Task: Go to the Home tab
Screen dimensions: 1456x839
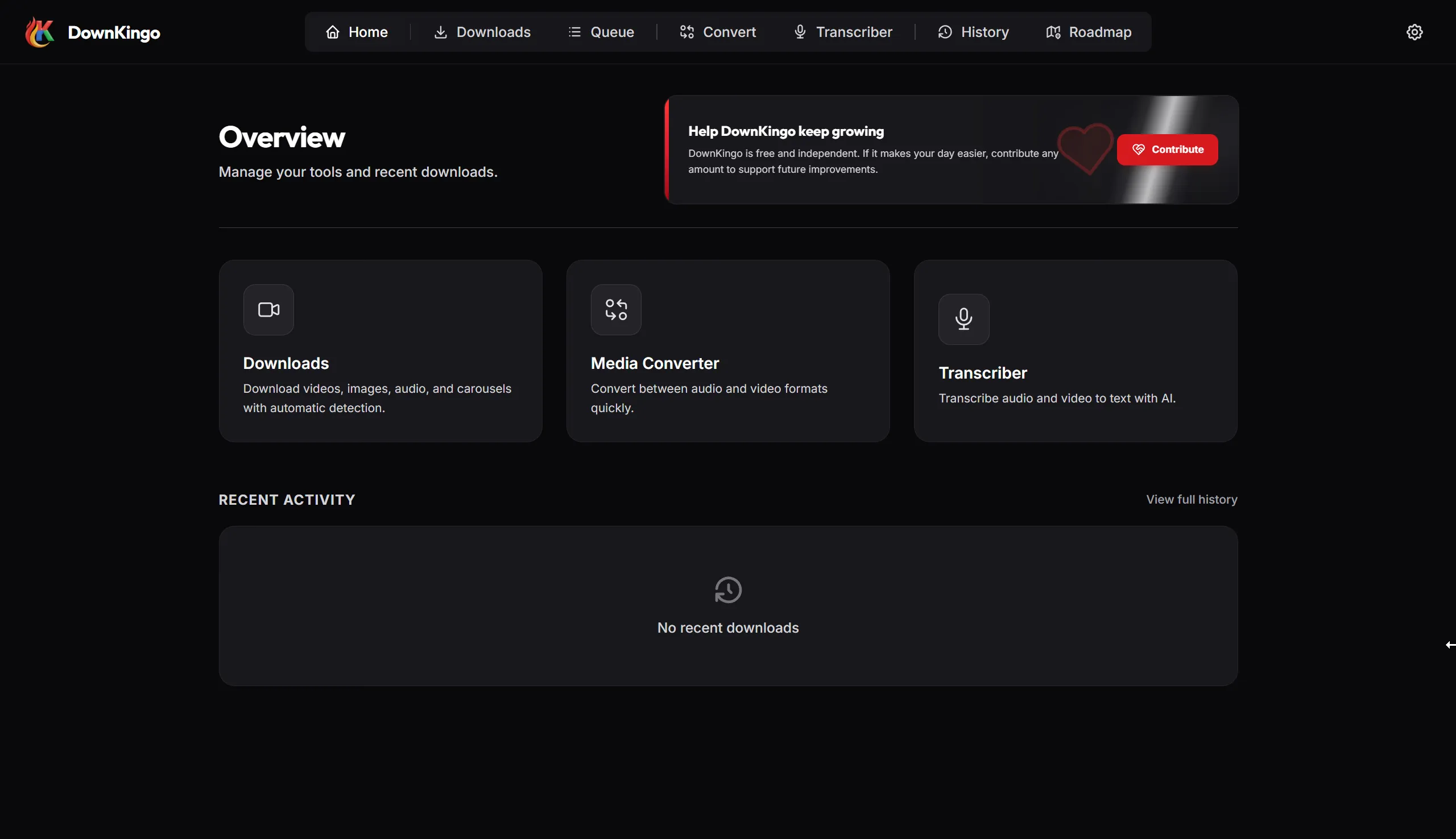Action: coord(356,32)
